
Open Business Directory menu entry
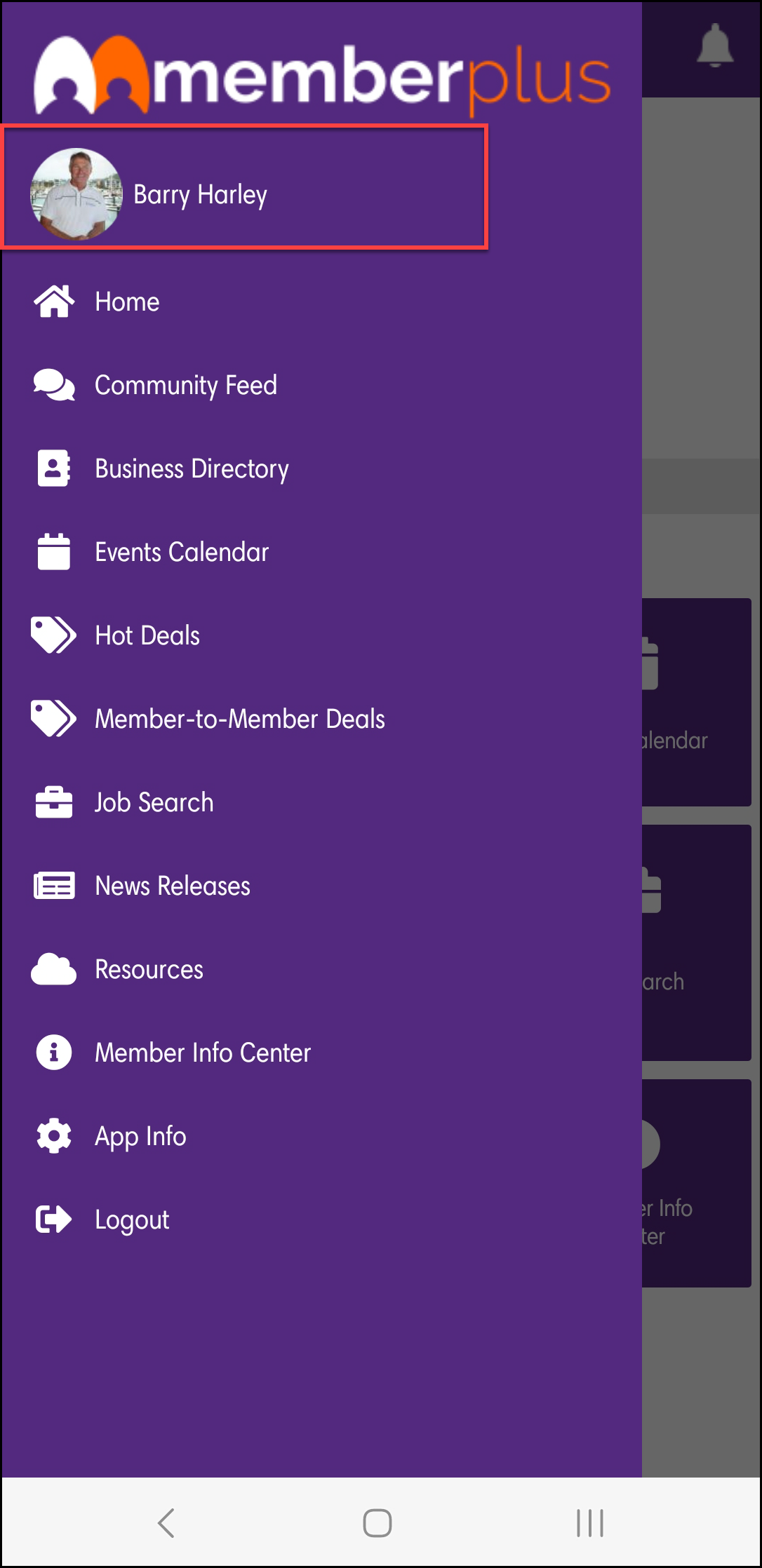[192, 468]
